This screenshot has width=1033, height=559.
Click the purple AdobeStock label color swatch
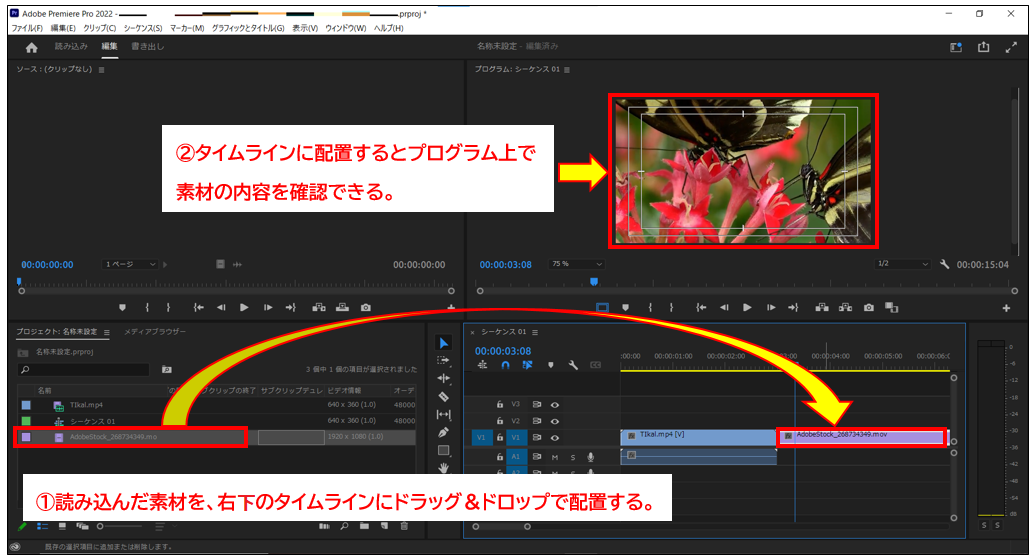(x=26, y=437)
